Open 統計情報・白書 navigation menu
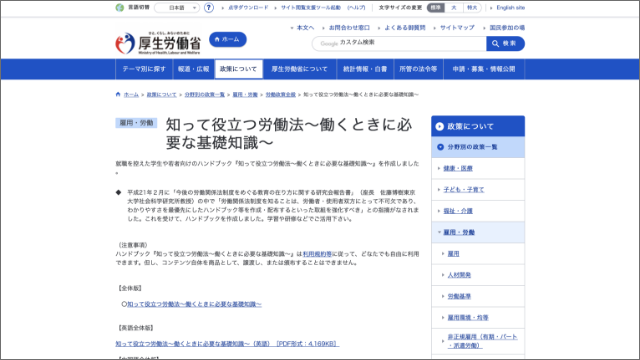The width and height of the screenshot is (640, 360). coord(365,69)
